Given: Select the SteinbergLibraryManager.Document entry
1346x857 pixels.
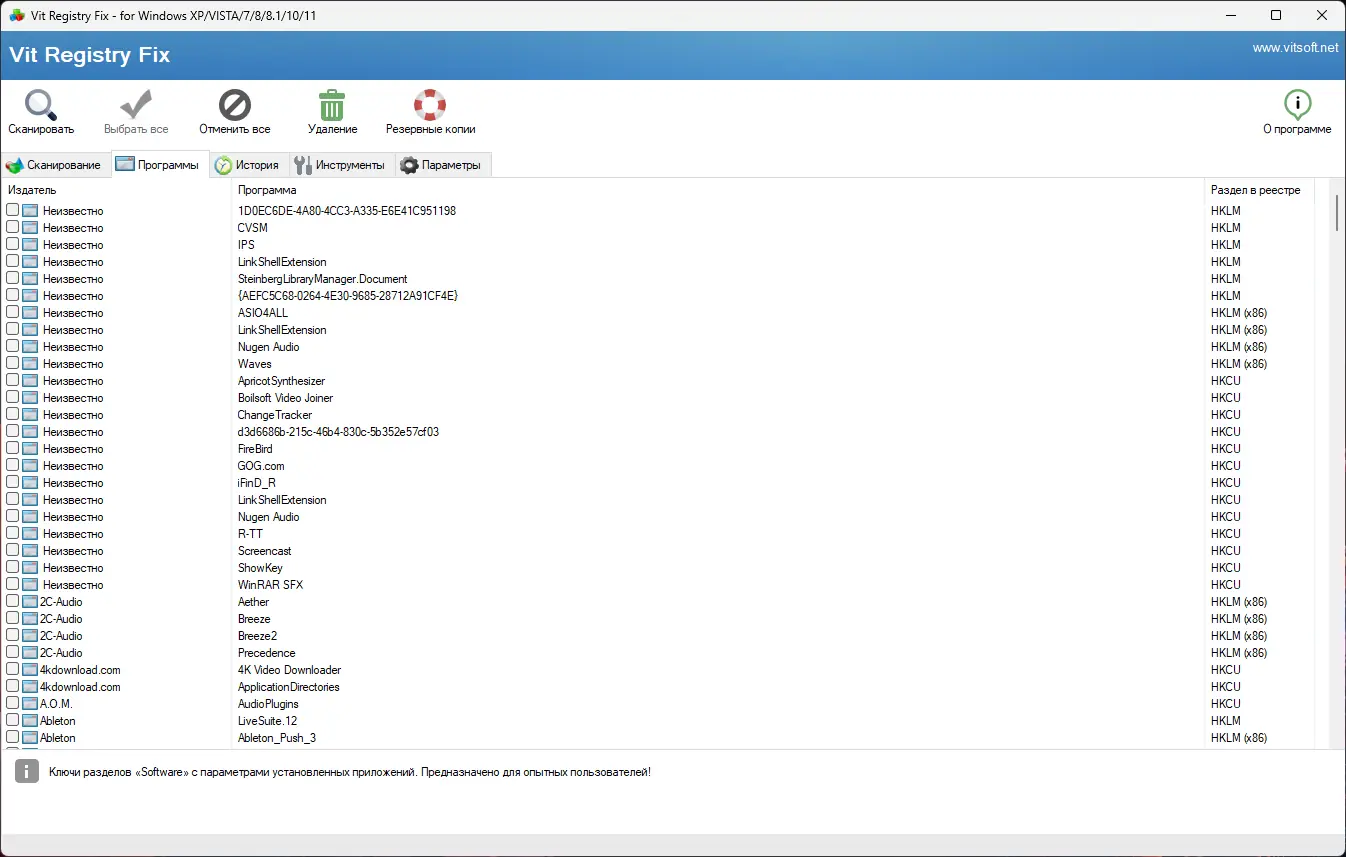Looking at the screenshot, I should [322, 279].
